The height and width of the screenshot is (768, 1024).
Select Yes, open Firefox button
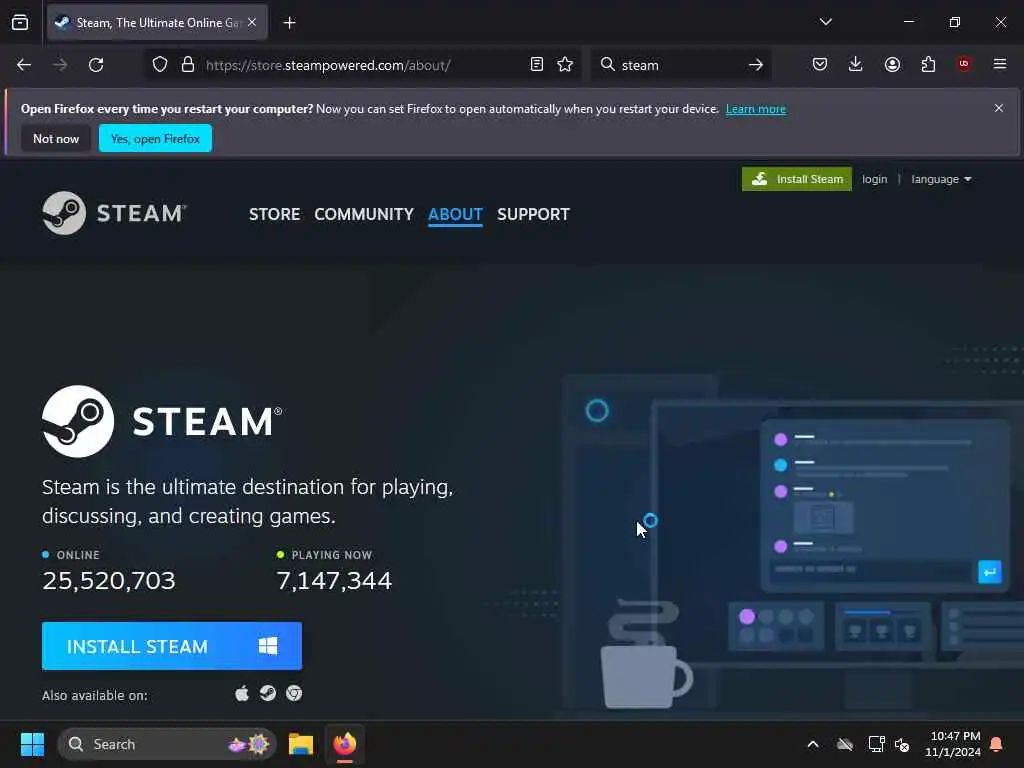click(155, 138)
